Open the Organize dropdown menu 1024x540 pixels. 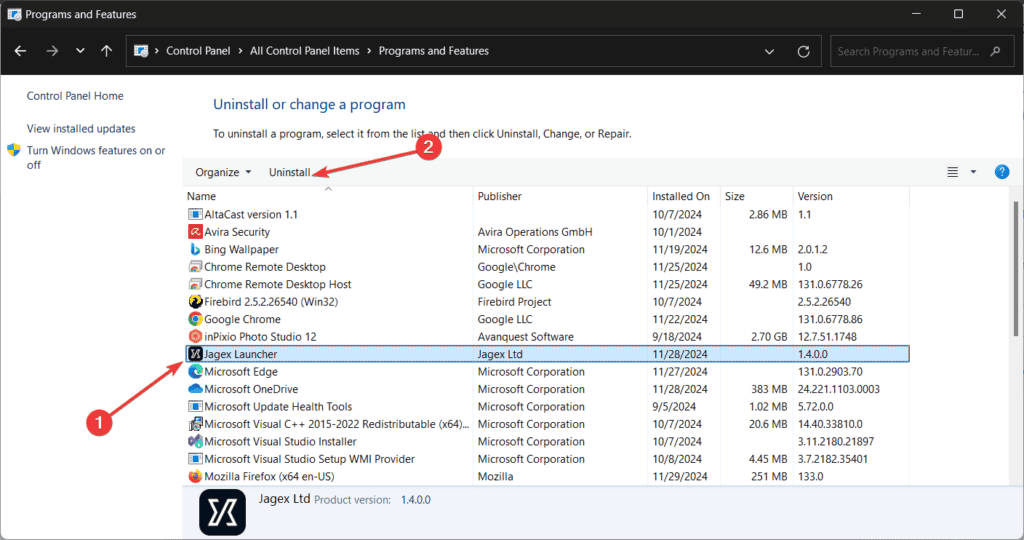tap(223, 172)
